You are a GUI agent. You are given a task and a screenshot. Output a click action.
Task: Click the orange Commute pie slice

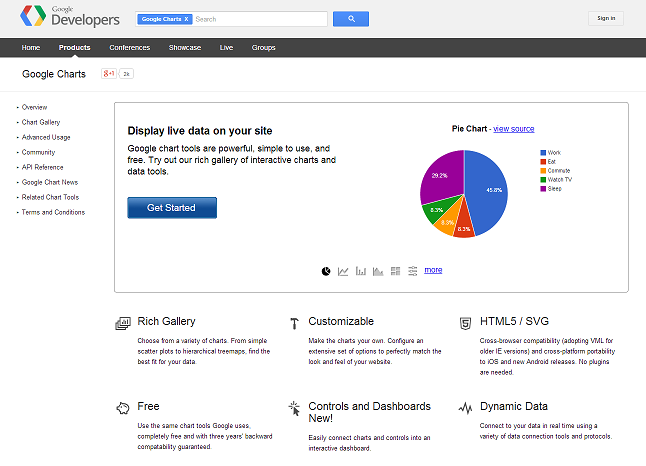(449, 222)
